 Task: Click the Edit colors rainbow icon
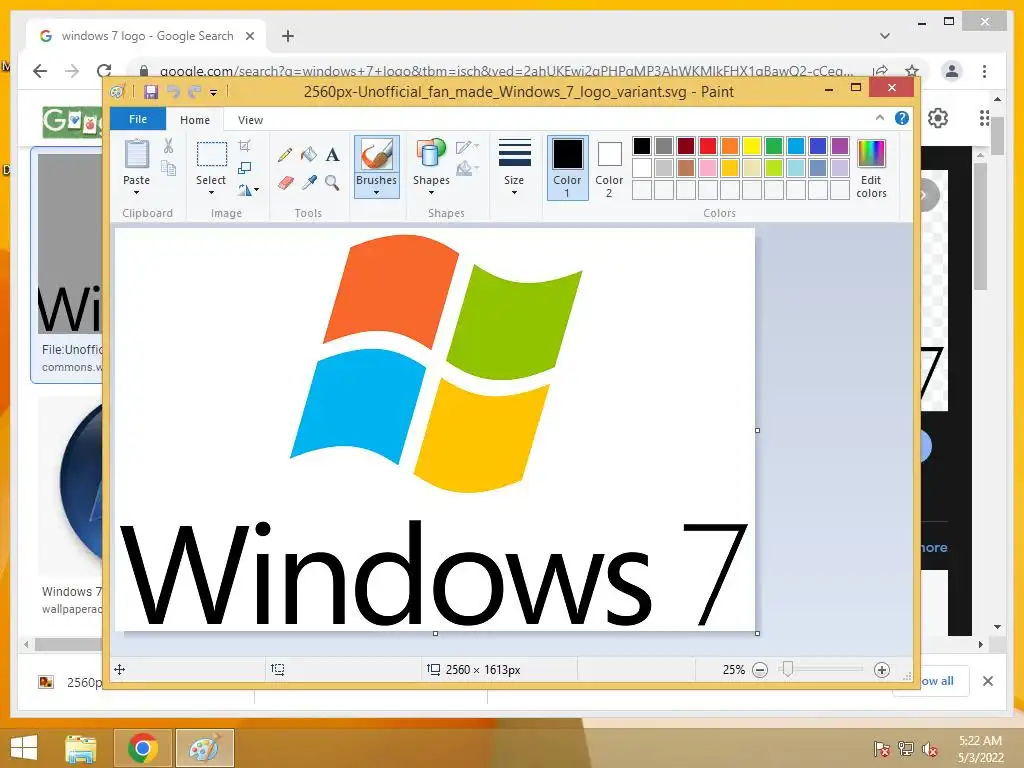point(871,154)
